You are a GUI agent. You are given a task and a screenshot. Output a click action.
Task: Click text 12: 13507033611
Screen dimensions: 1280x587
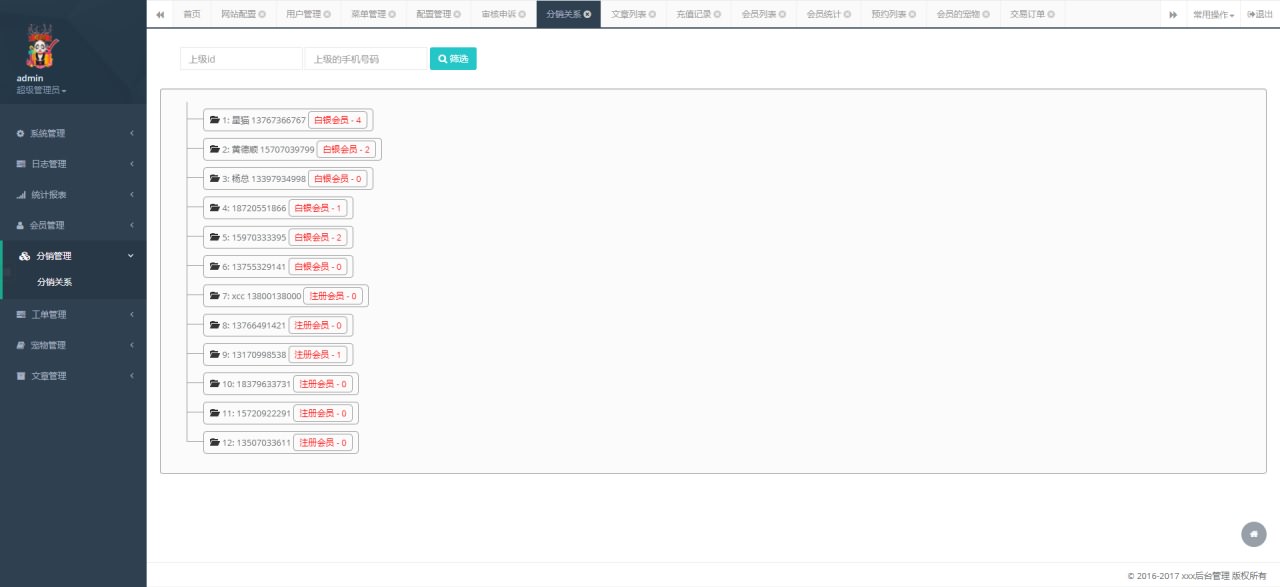tap(256, 442)
